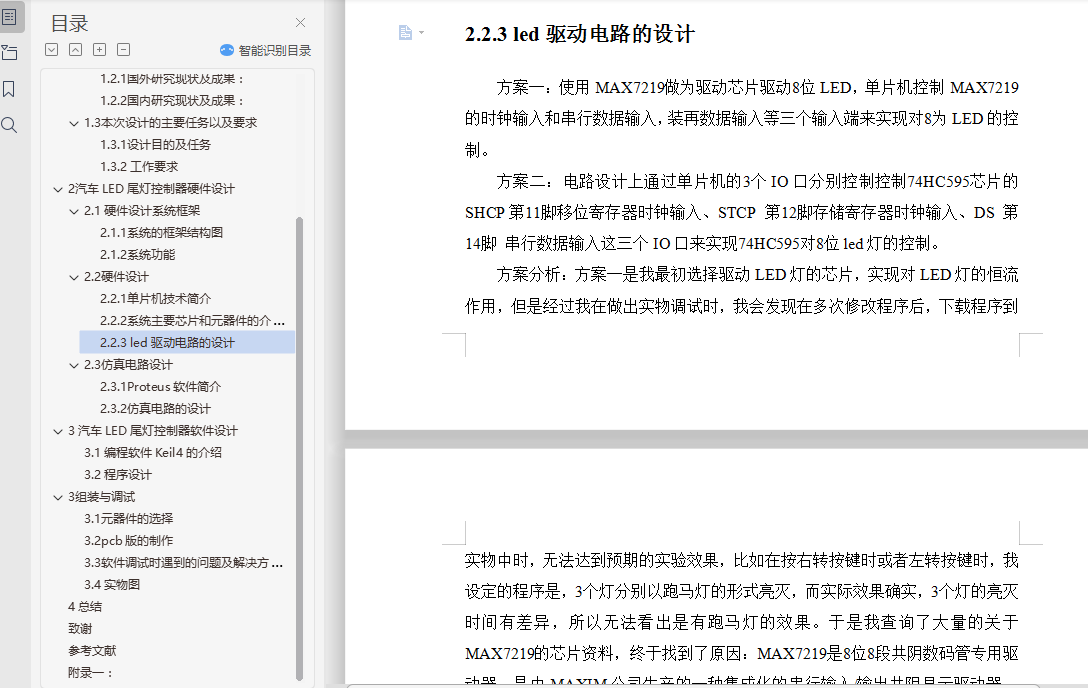The width and height of the screenshot is (1088, 688).
Task: Click the outline panel vertical scrollbar
Action: [300, 449]
